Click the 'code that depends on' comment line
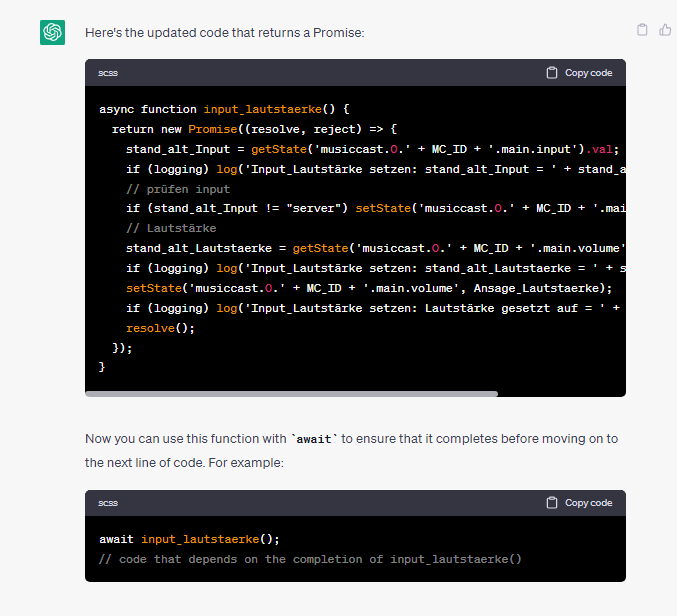Image resolution: width=677 pixels, height=616 pixels. click(x=310, y=559)
